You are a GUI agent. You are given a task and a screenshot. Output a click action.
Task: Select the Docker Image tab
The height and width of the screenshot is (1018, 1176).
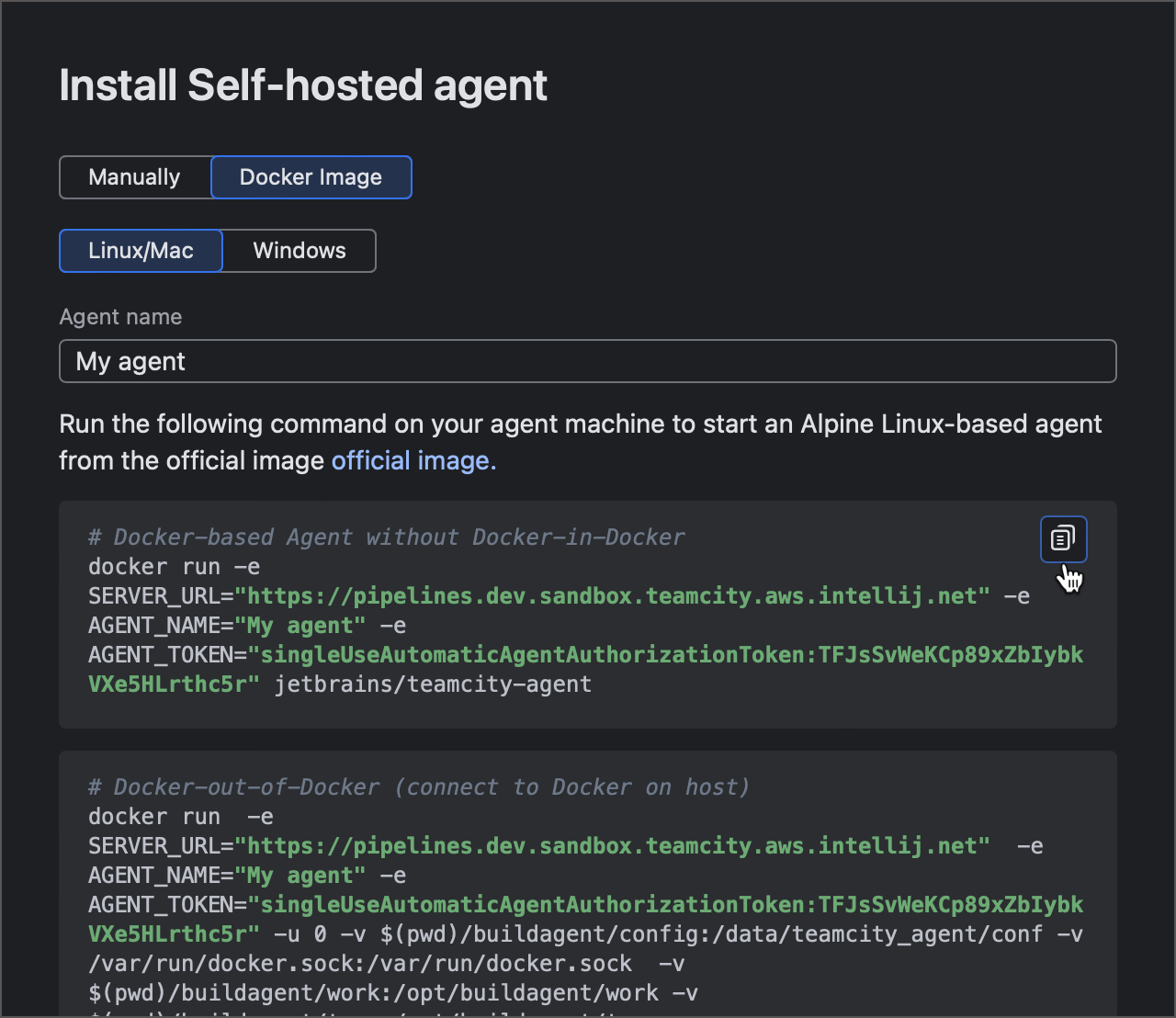[x=311, y=176]
